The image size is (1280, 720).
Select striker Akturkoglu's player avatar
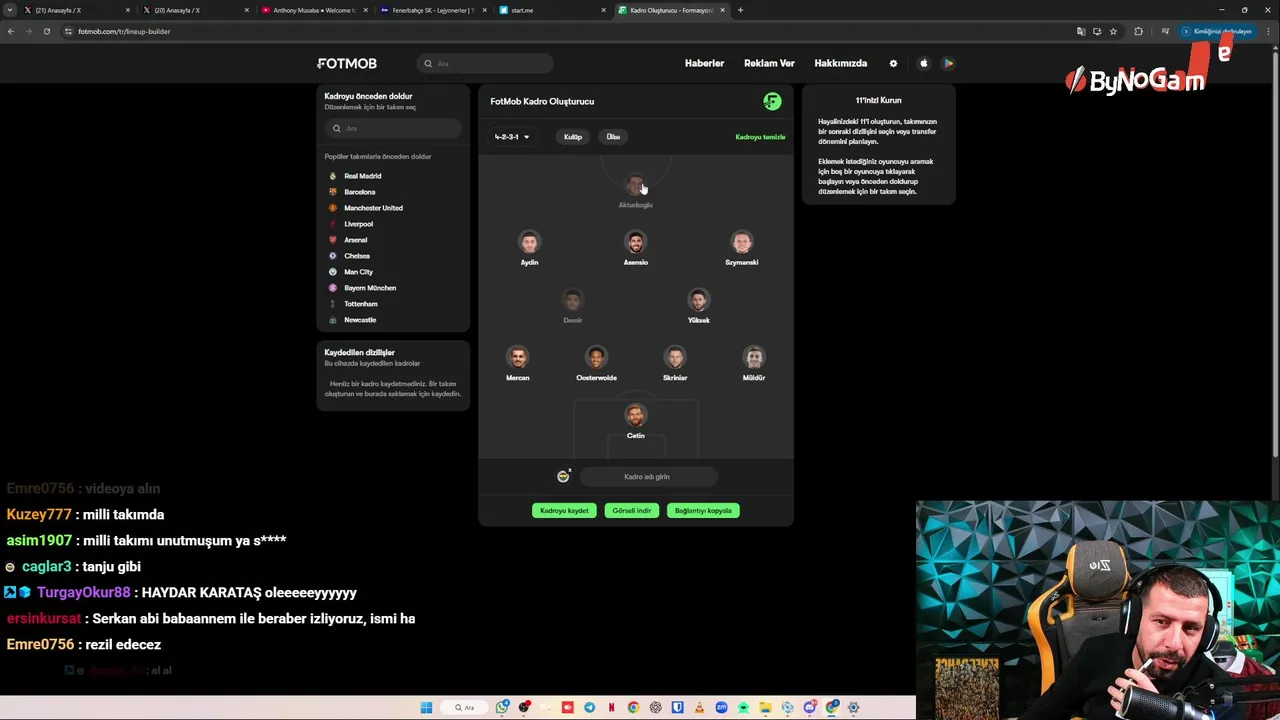click(x=636, y=185)
